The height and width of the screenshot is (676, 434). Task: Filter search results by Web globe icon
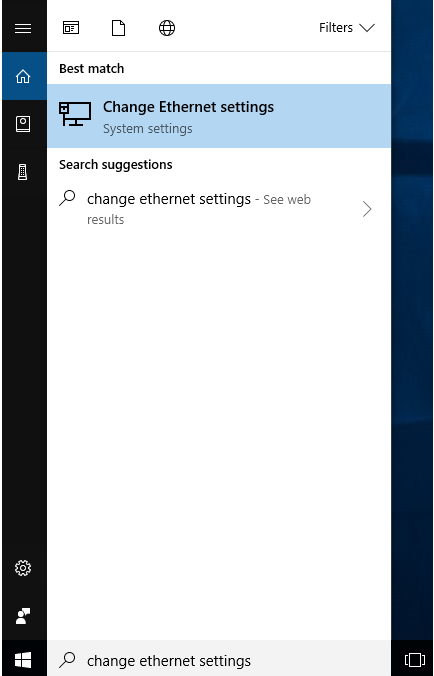pyautogui.click(x=167, y=28)
